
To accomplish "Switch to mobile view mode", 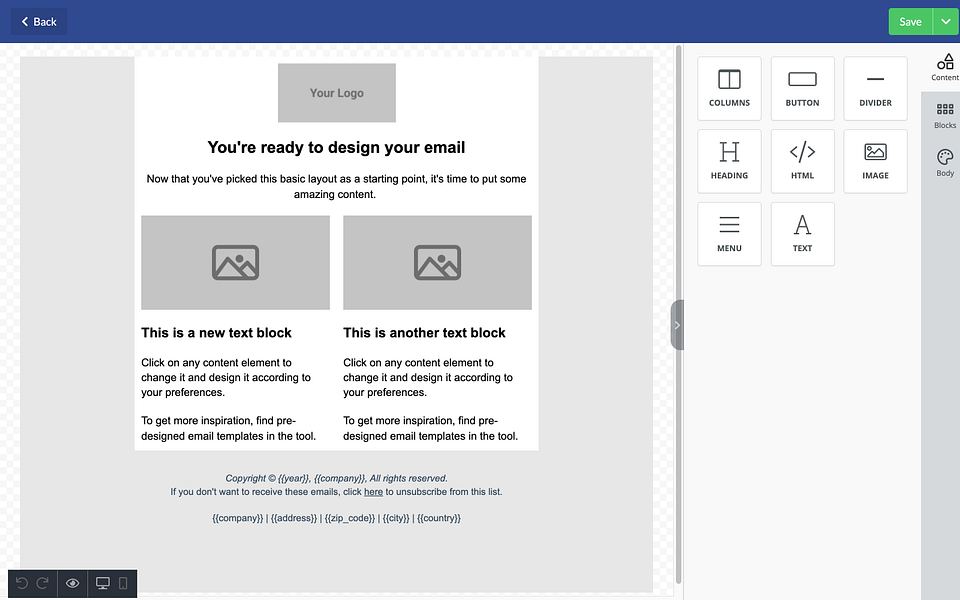I will click(x=123, y=583).
